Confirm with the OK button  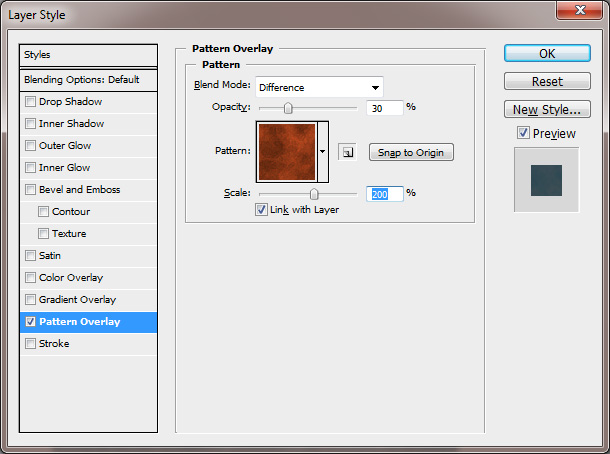click(x=547, y=53)
